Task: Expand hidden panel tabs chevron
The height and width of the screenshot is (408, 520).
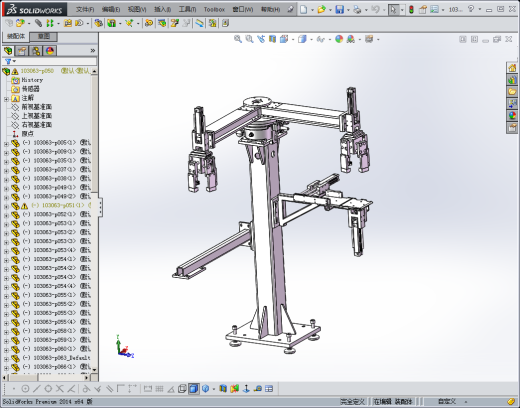Action: pyautogui.click(x=93, y=51)
